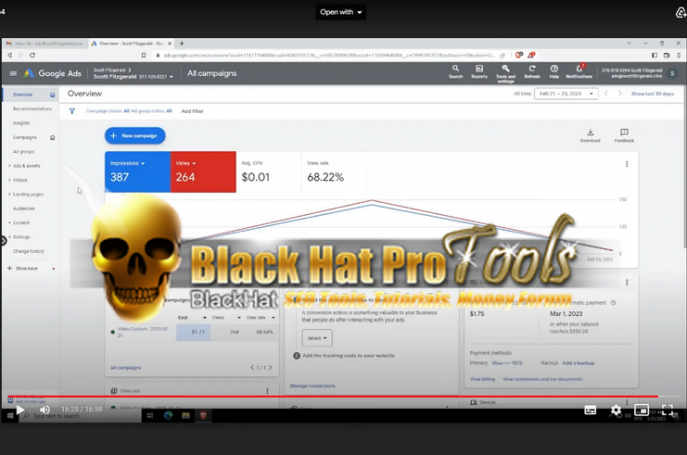Open the Video ads card three-dot menu
687x455 pixels.
(267, 391)
